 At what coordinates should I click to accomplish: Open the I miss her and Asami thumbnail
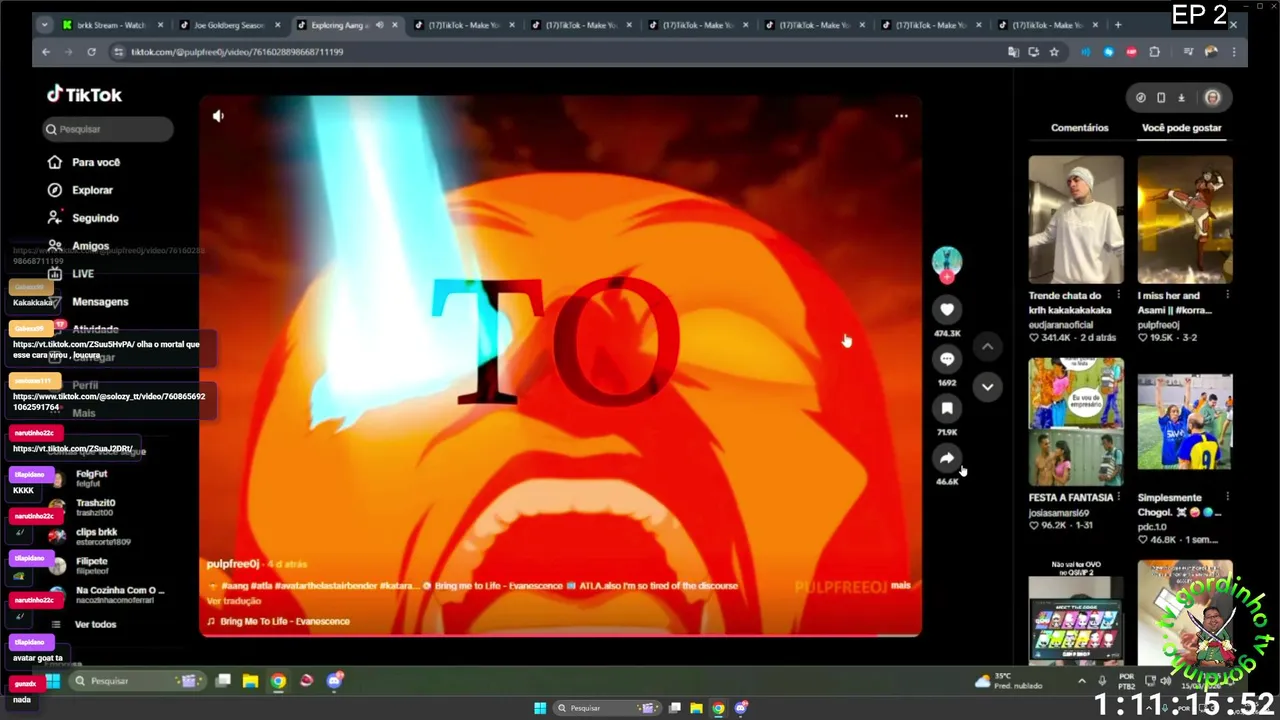click(1185, 220)
